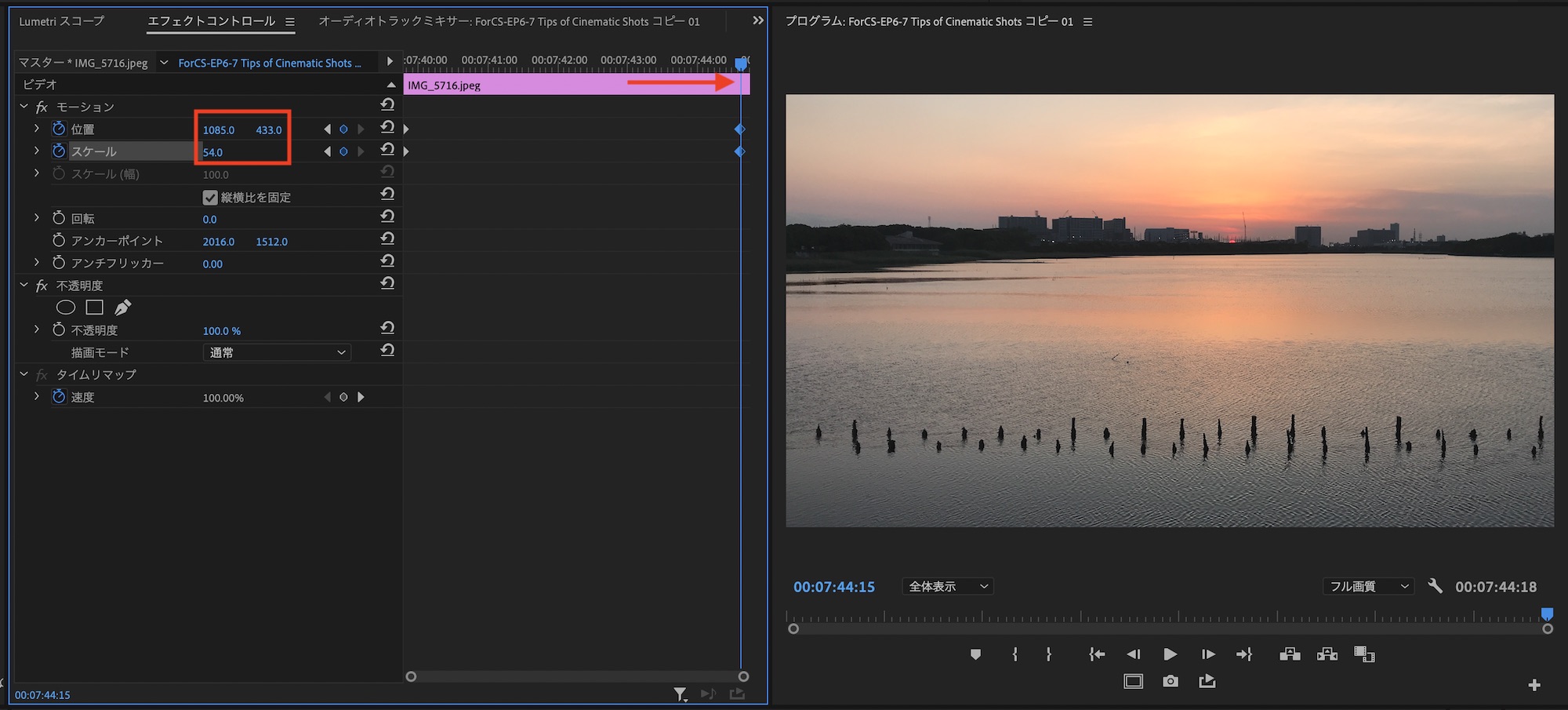
Task: Open the 全体表示 zoom level dropdown
Action: (947, 586)
